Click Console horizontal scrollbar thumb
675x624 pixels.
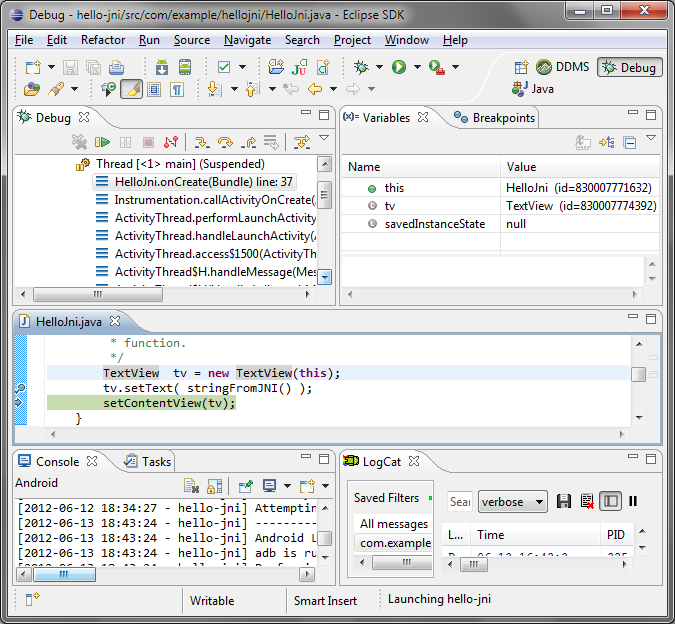tap(64, 575)
